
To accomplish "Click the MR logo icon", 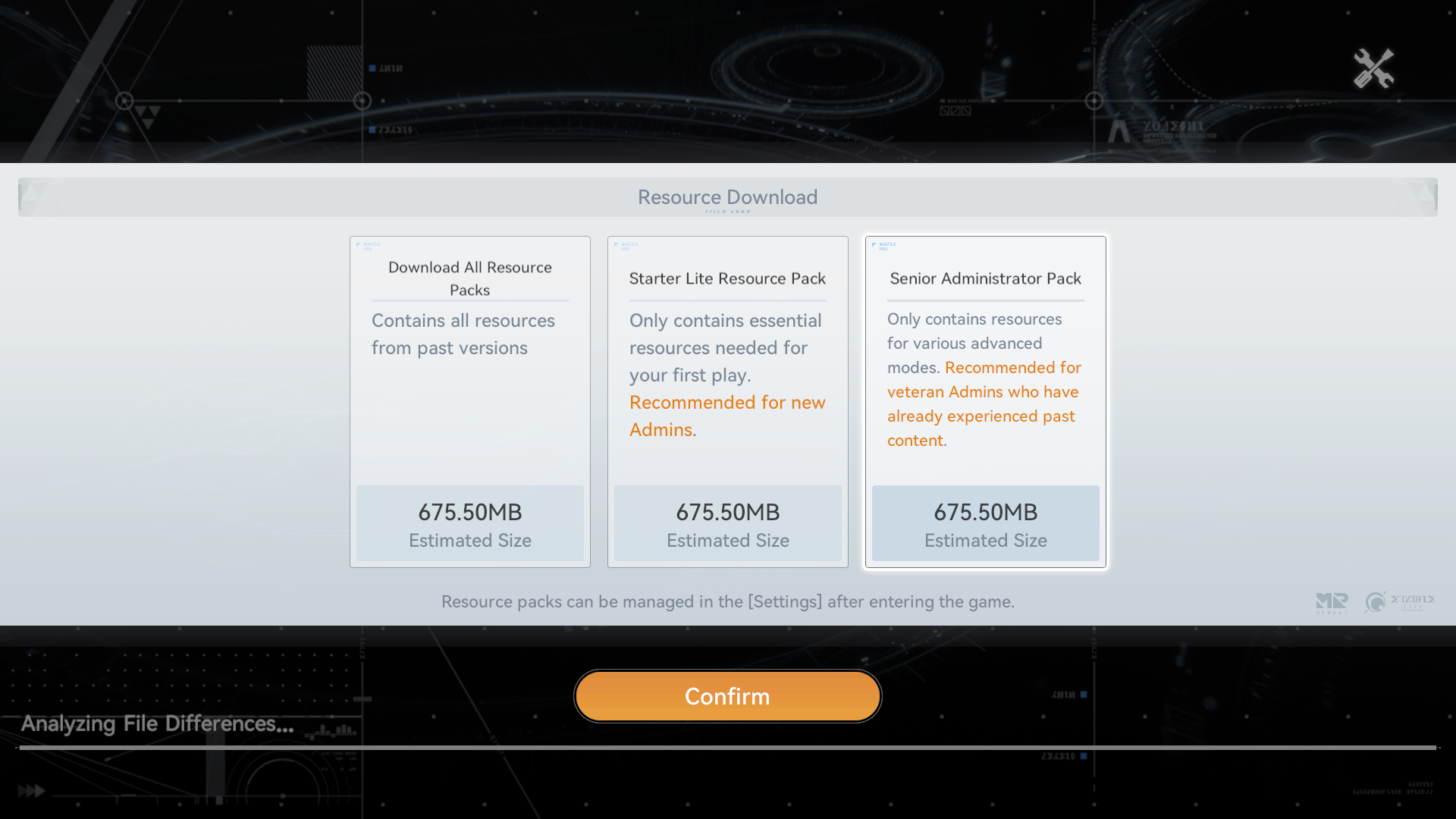I will coord(1332,603).
